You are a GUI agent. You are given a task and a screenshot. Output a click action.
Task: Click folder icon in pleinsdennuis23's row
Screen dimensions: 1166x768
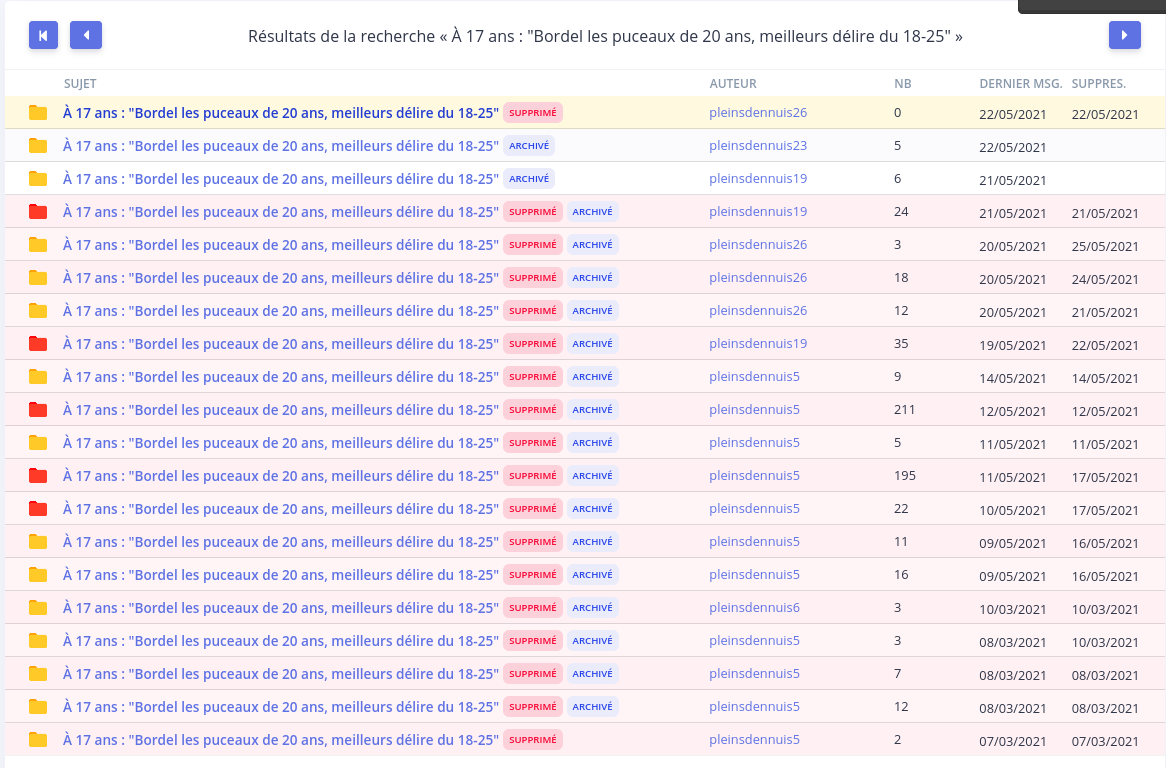(38, 146)
